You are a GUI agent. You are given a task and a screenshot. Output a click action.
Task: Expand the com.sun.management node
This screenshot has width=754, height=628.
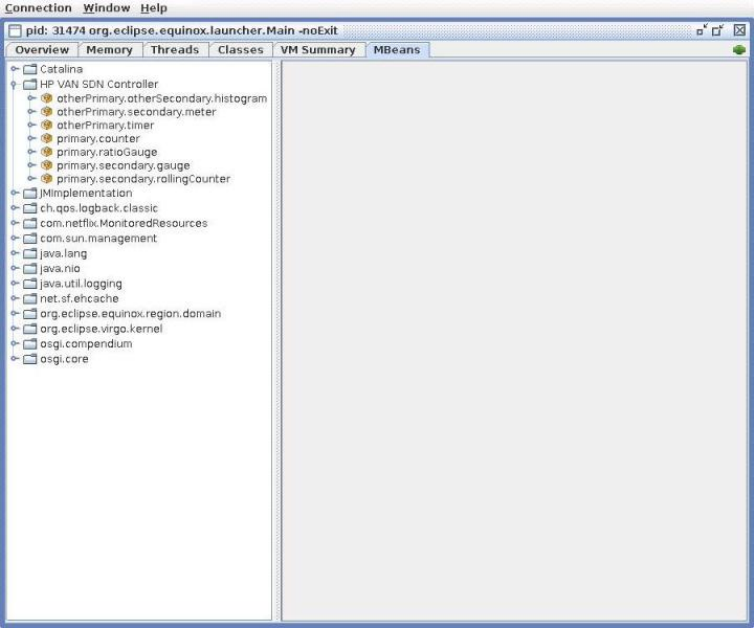coord(15,239)
